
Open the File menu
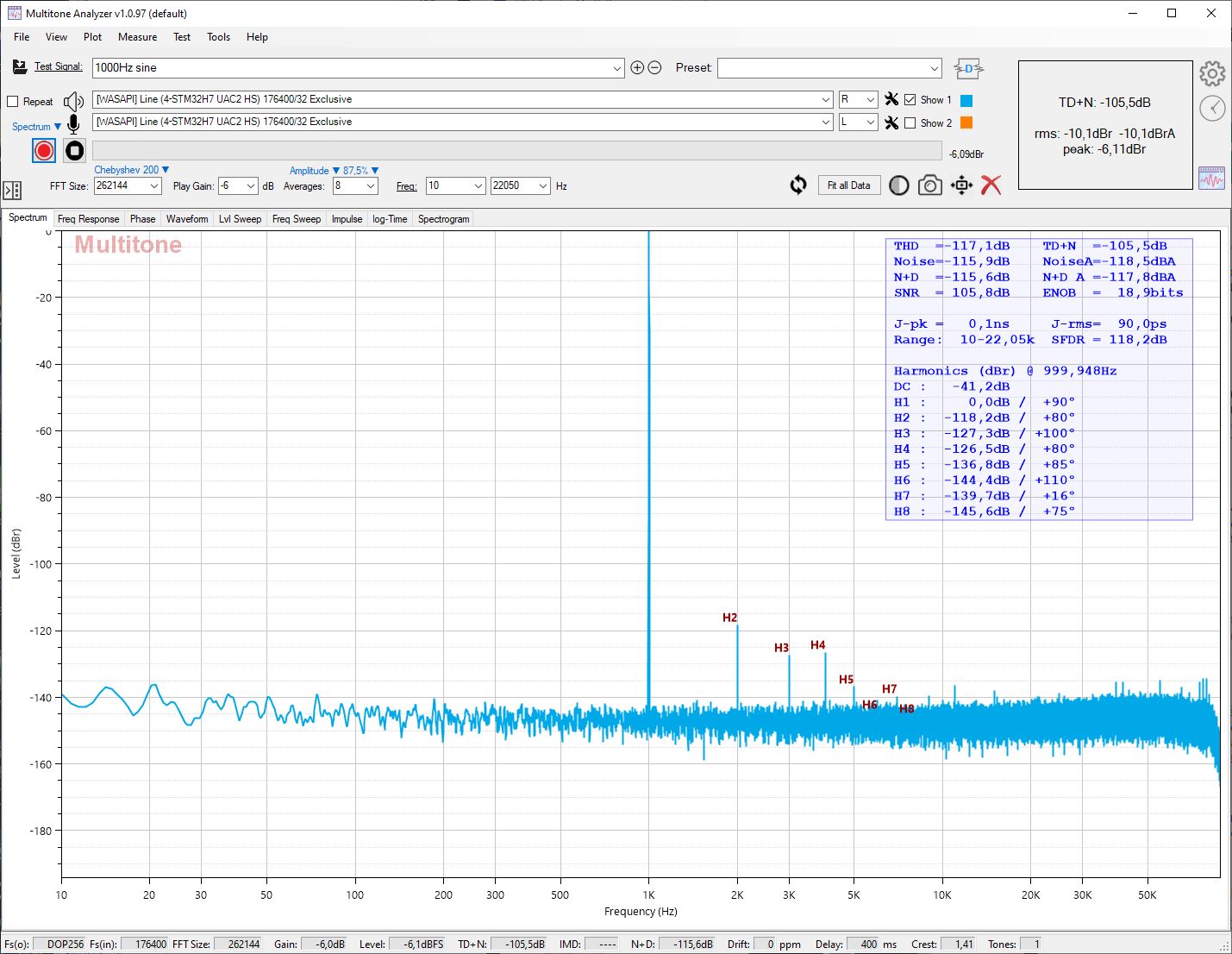point(22,37)
